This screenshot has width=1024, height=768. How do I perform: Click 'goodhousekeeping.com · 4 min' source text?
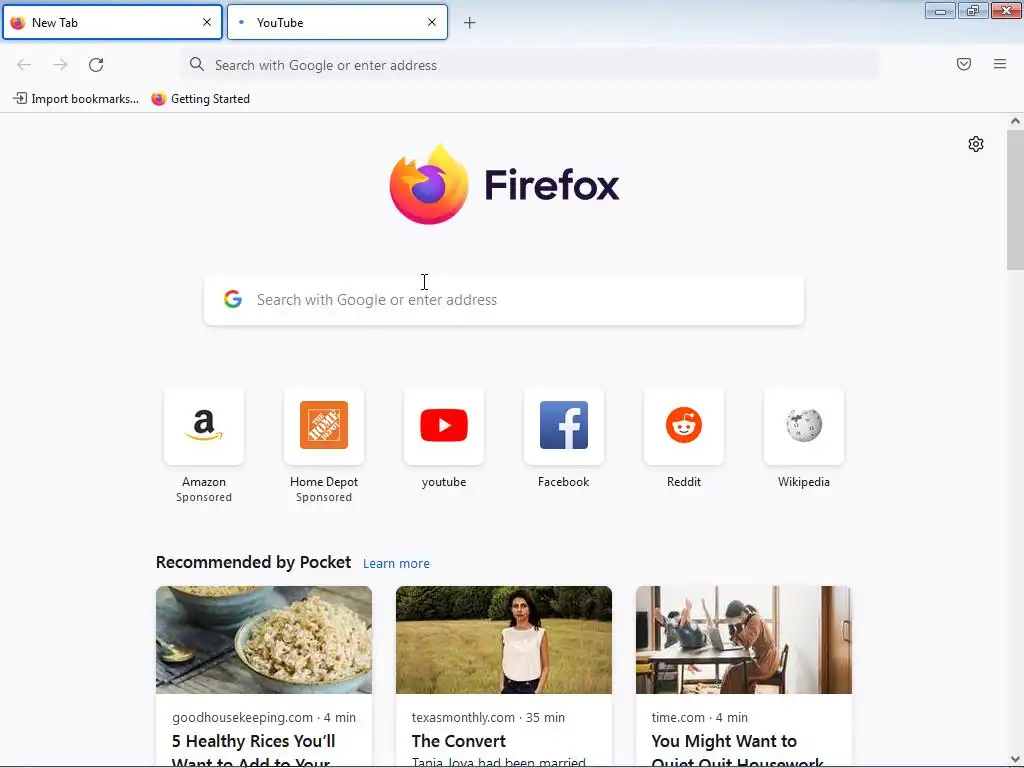tap(264, 717)
